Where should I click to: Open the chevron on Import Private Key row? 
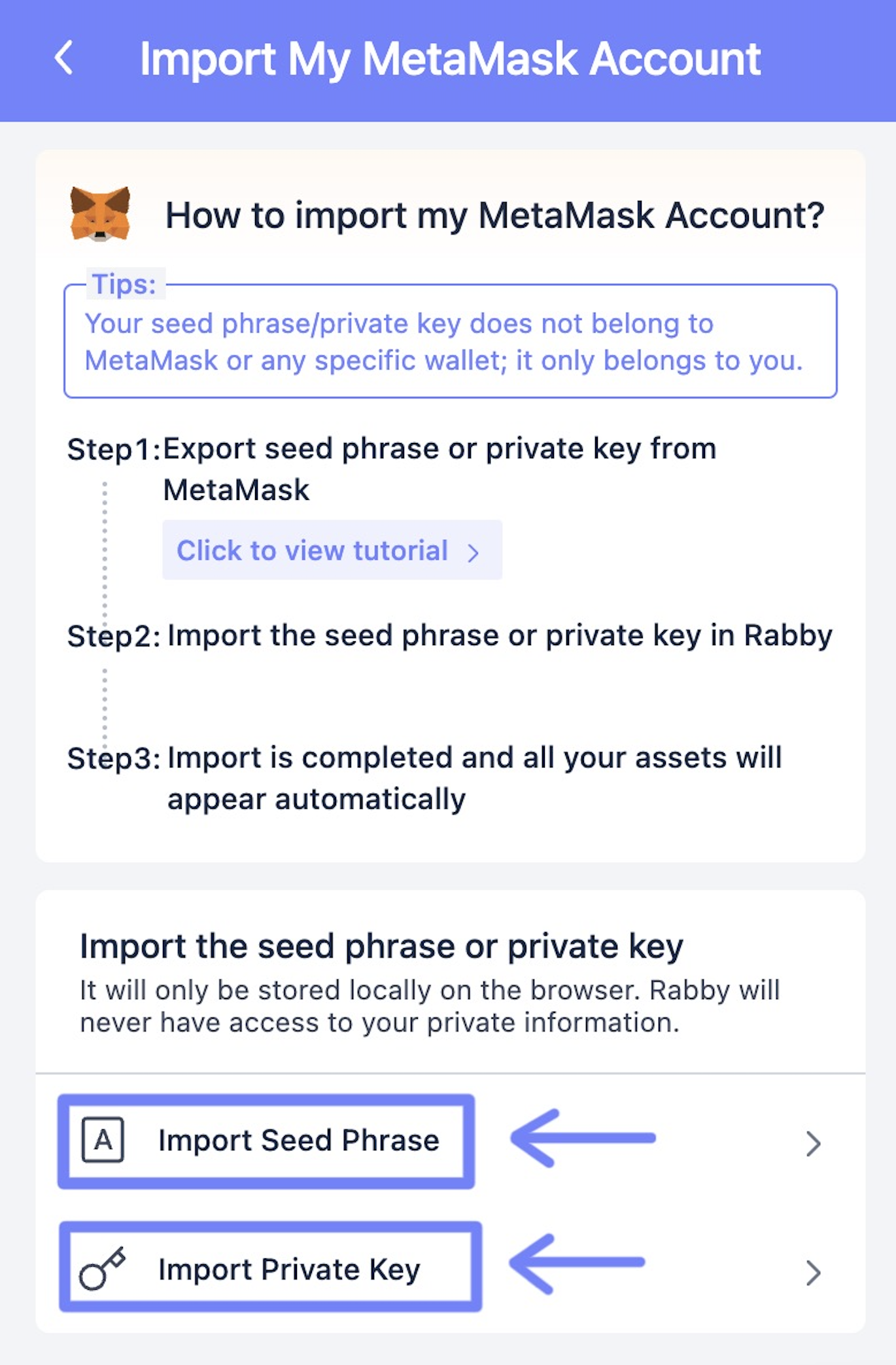pyautogui.click(x=813, y=1273)
